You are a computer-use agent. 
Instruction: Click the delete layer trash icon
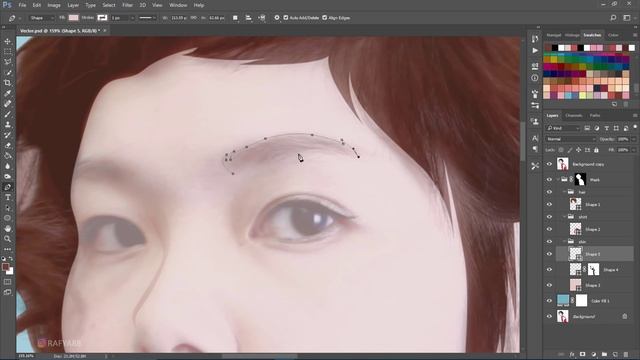626,354
